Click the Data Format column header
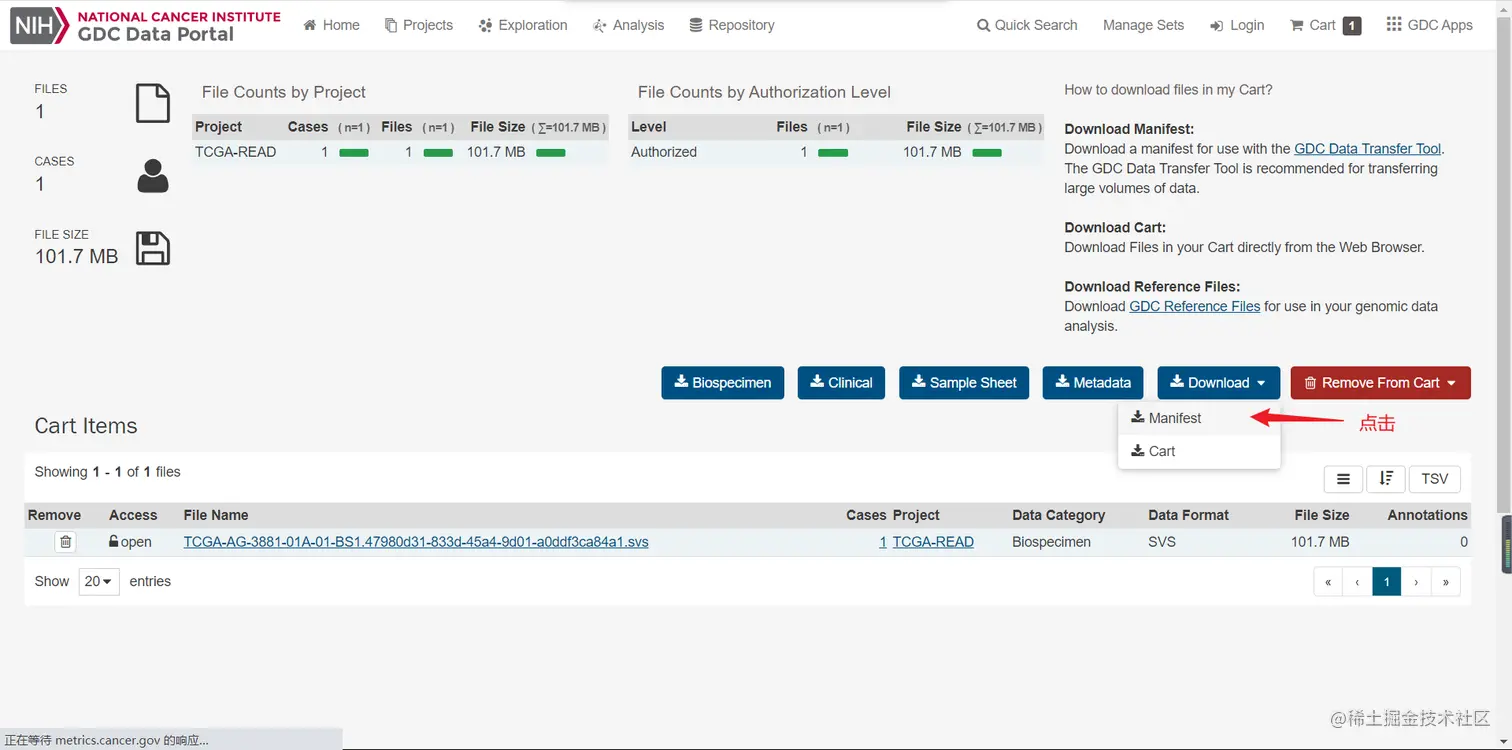 [1188, 515]
